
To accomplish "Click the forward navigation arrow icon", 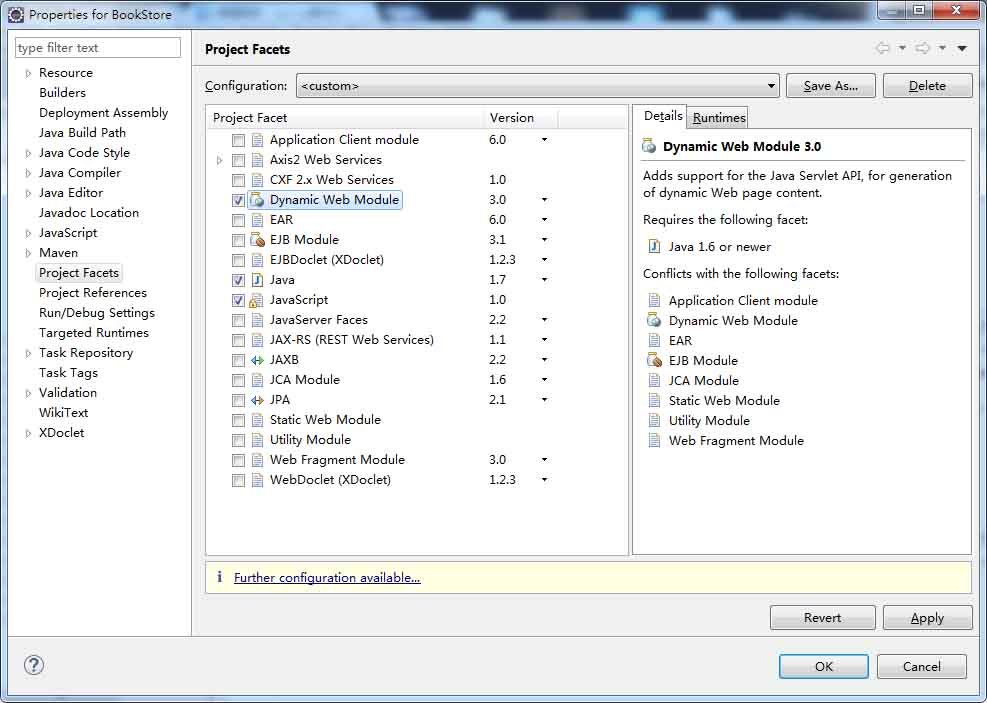I will 923,48.
